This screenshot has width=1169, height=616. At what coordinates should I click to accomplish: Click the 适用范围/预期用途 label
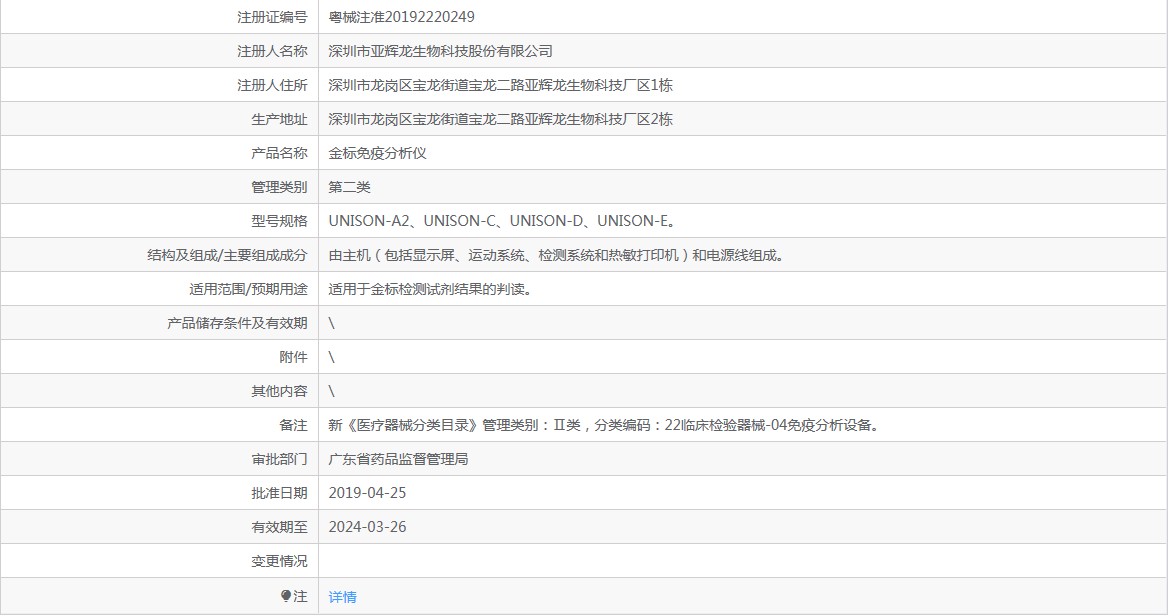point(248,289)
